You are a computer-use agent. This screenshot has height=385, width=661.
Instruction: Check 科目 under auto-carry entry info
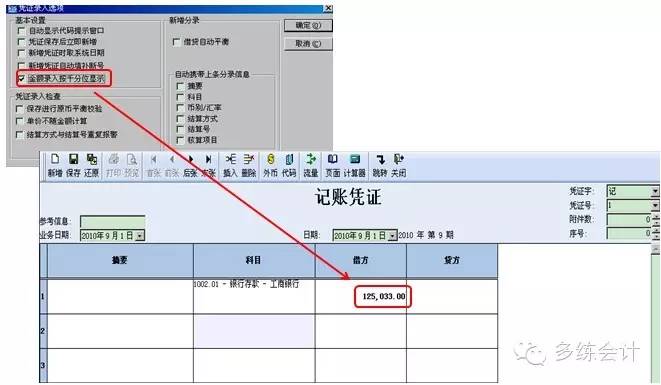coord(180,97)
